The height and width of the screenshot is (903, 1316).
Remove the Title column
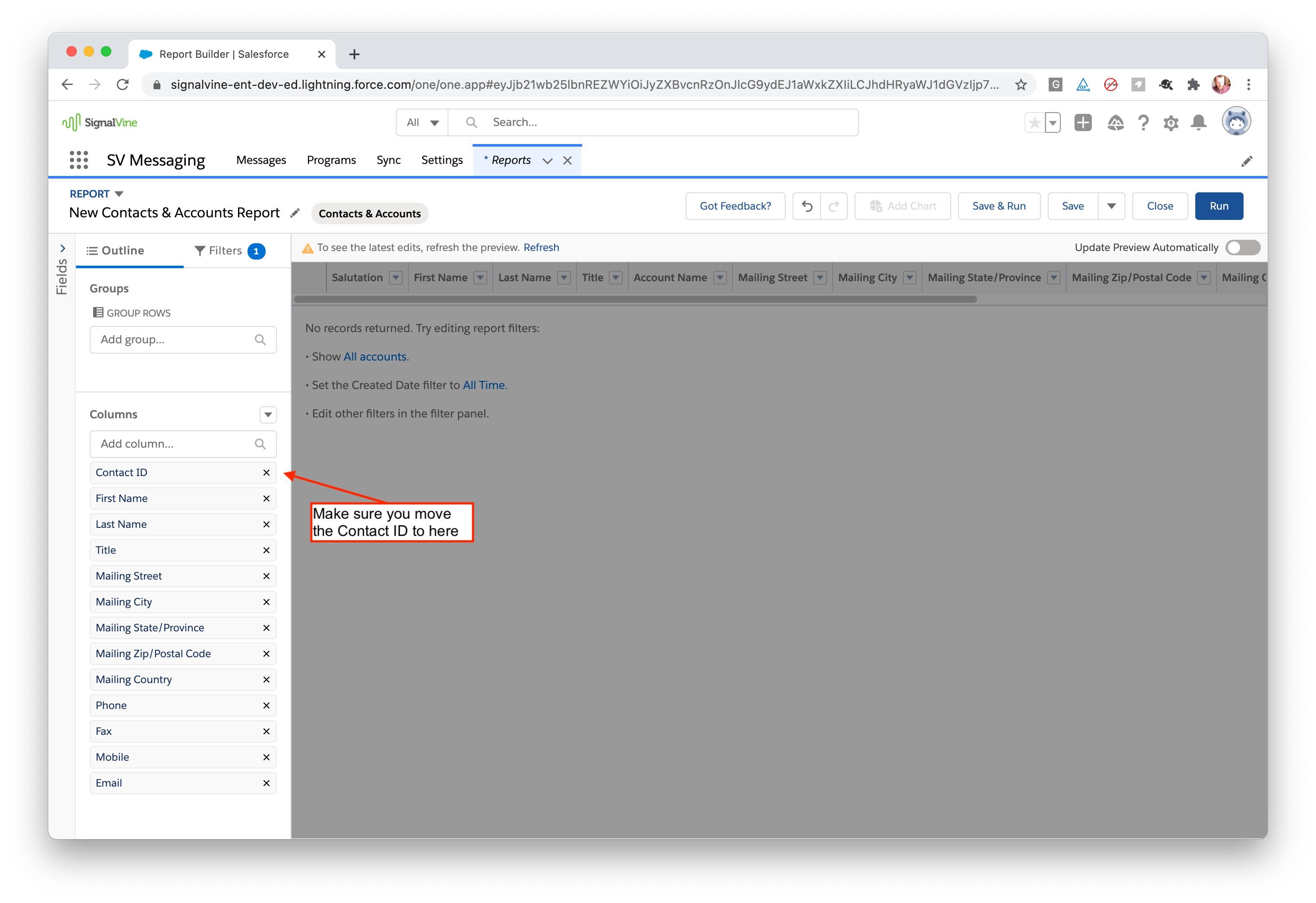(x=266, y=550)
